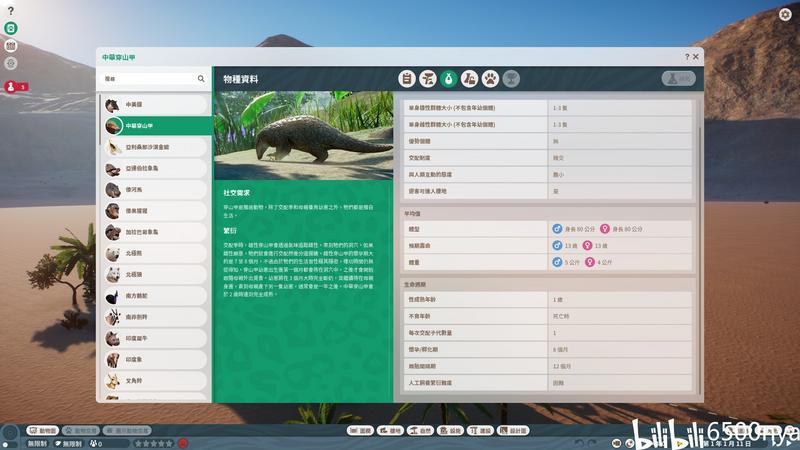800x450 pixels.
Task: Open the 自然 nature toolbar button
Action: click(420, 431)
